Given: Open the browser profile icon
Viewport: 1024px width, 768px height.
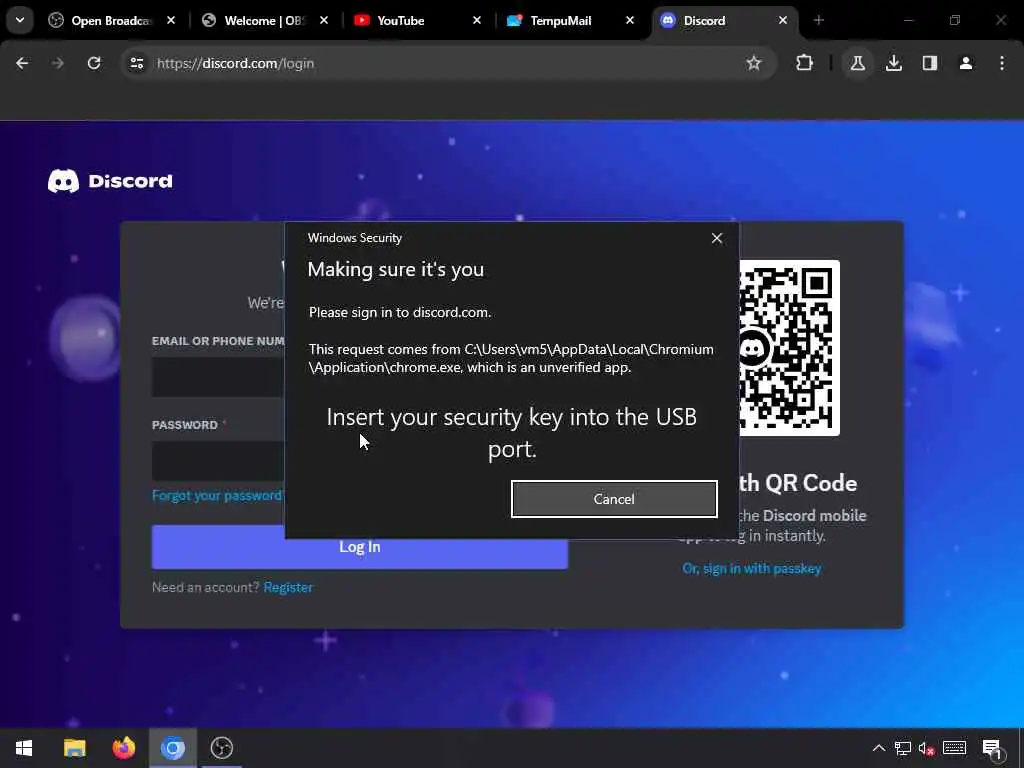Looking at the screenshot, I should [966, 63].
